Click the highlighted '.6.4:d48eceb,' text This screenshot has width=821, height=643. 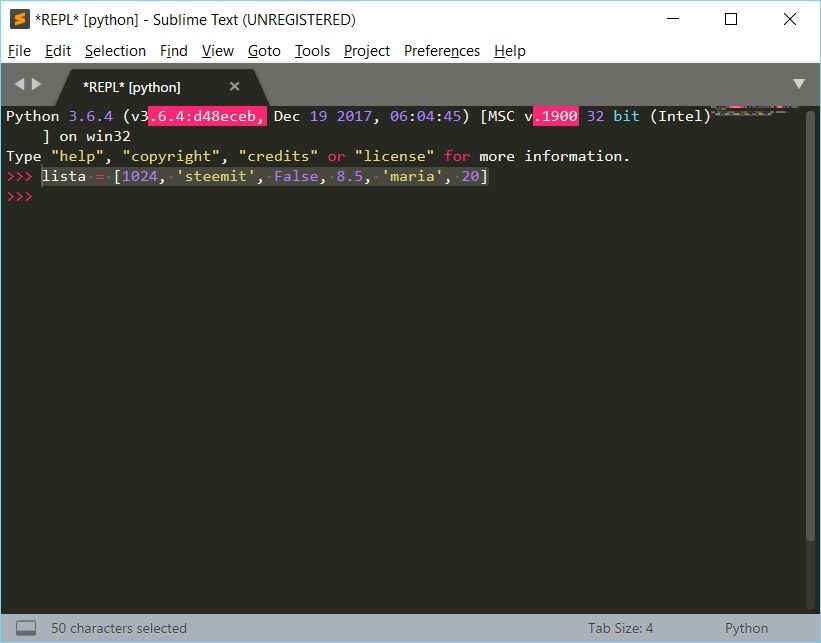[x=207, y=116]
